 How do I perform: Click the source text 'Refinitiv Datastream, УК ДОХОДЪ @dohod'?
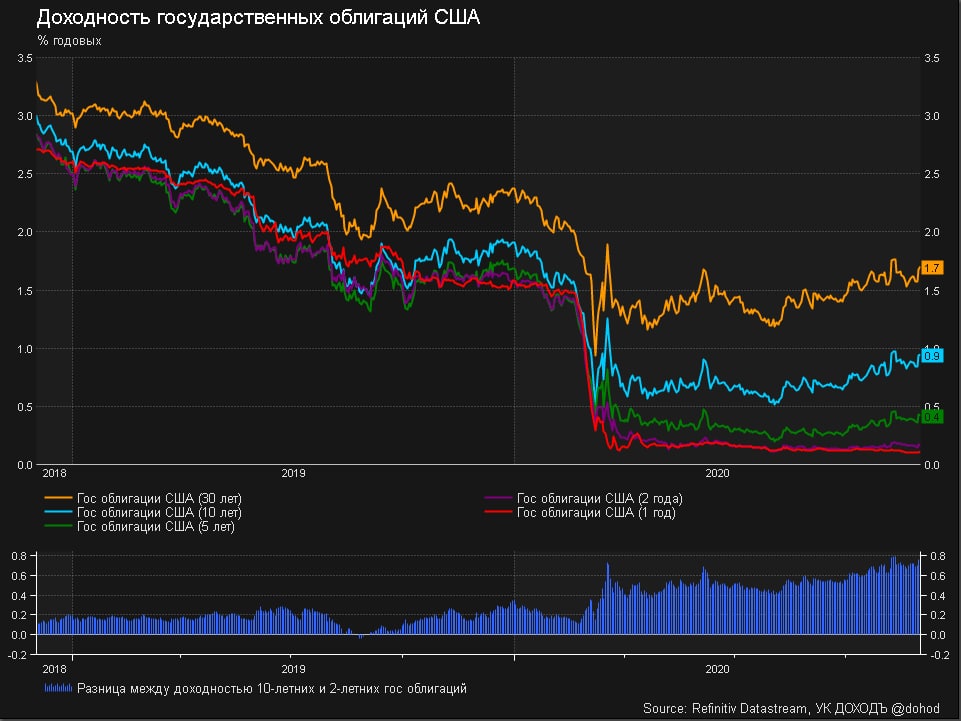pos(815,709)
